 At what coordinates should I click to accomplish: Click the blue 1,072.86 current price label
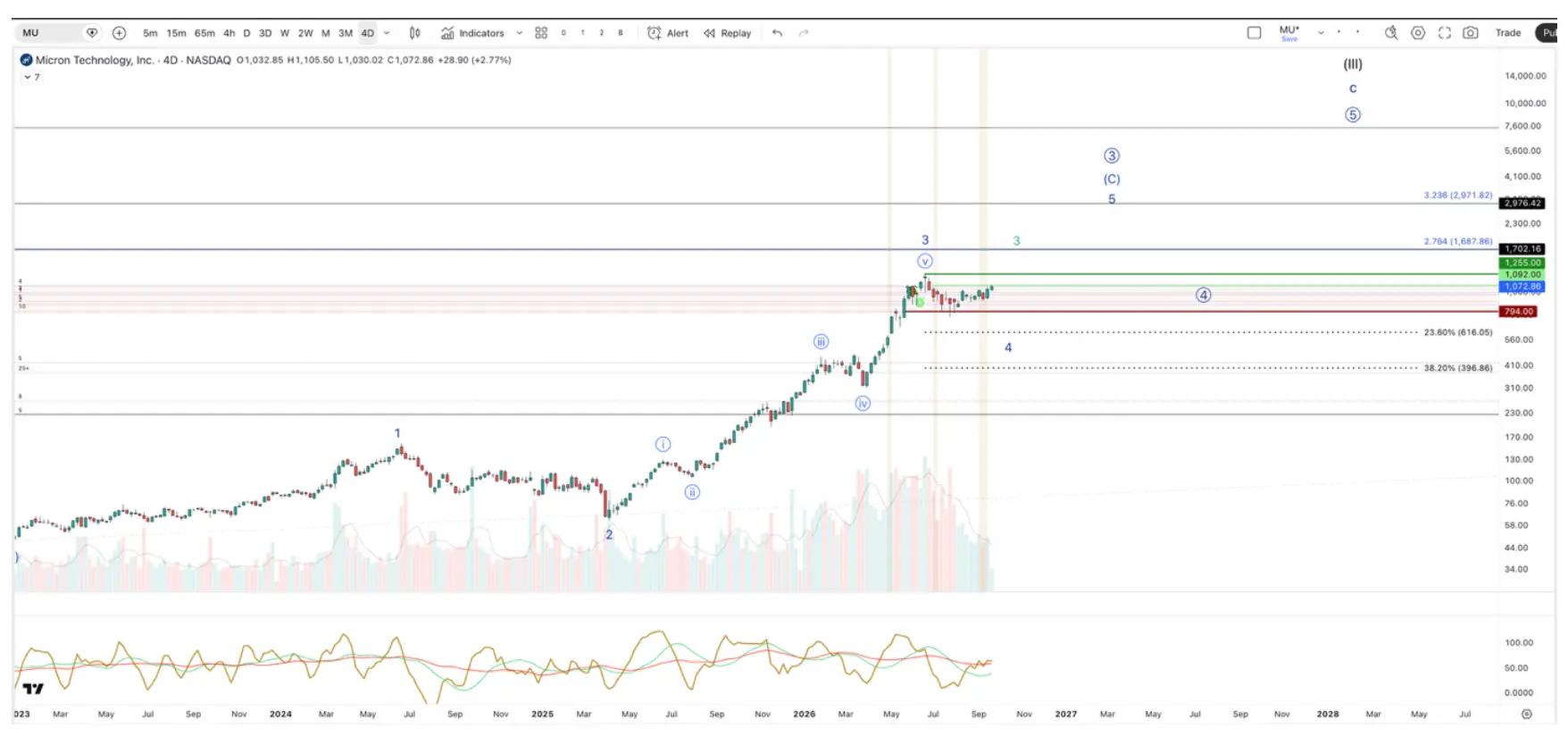(x=1522, y=287)
